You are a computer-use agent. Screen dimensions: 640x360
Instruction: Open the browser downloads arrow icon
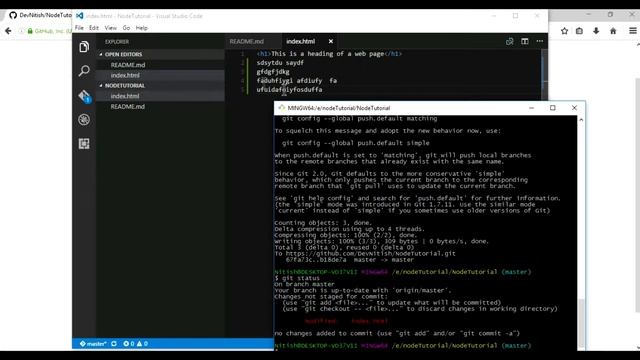pos(596,31)
